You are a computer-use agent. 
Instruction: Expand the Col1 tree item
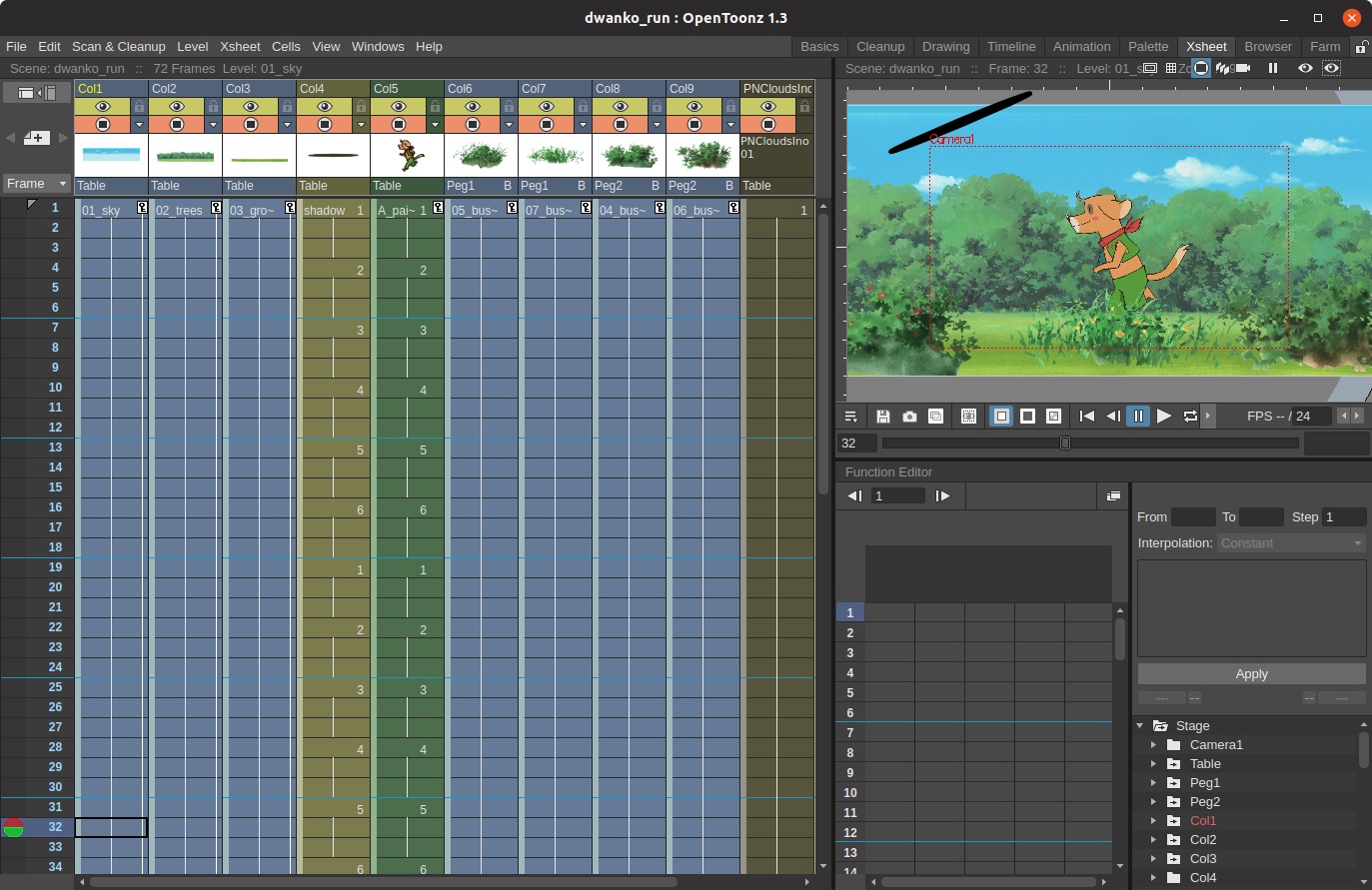pos(1153,821)
